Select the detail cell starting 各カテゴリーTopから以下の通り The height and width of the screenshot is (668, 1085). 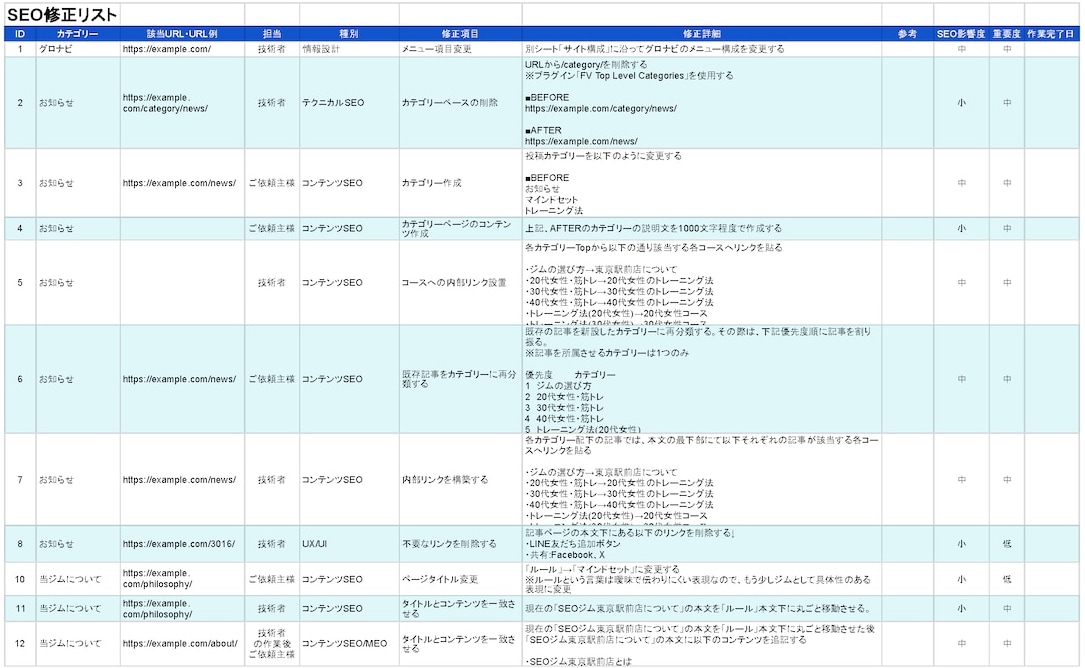(x=702, y=282)
